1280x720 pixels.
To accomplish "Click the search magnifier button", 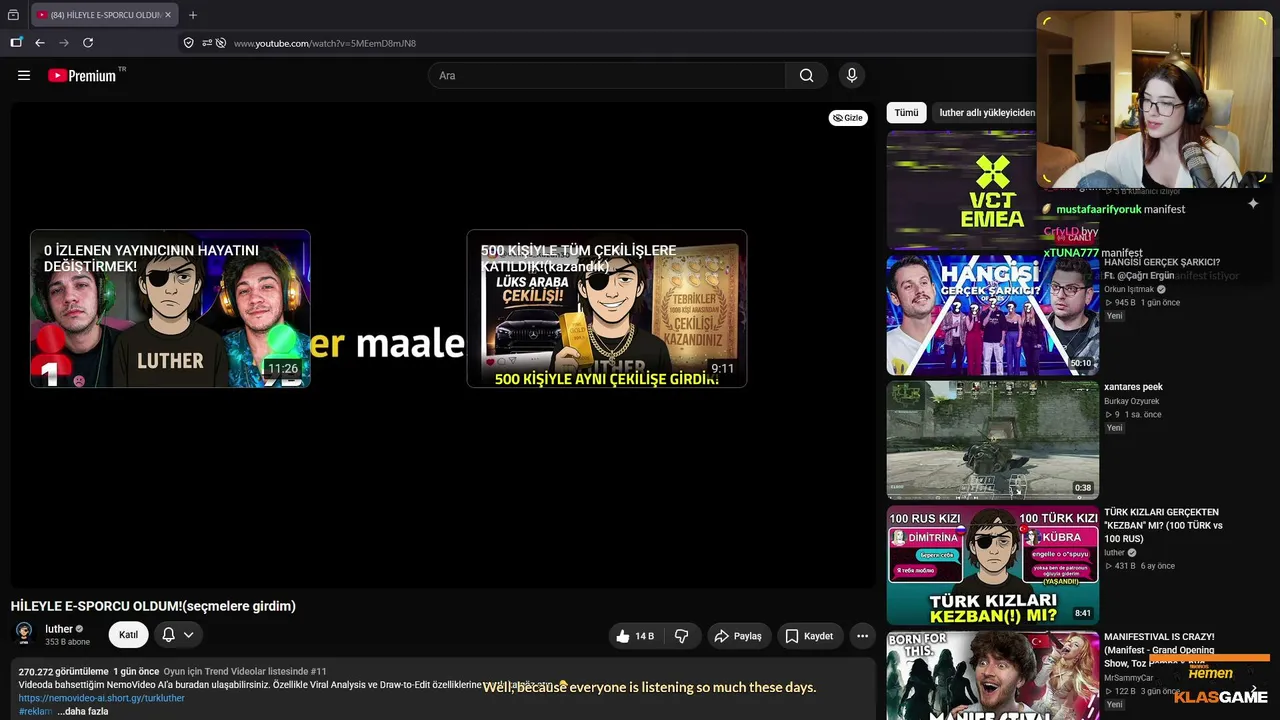I will click(806, 75).
